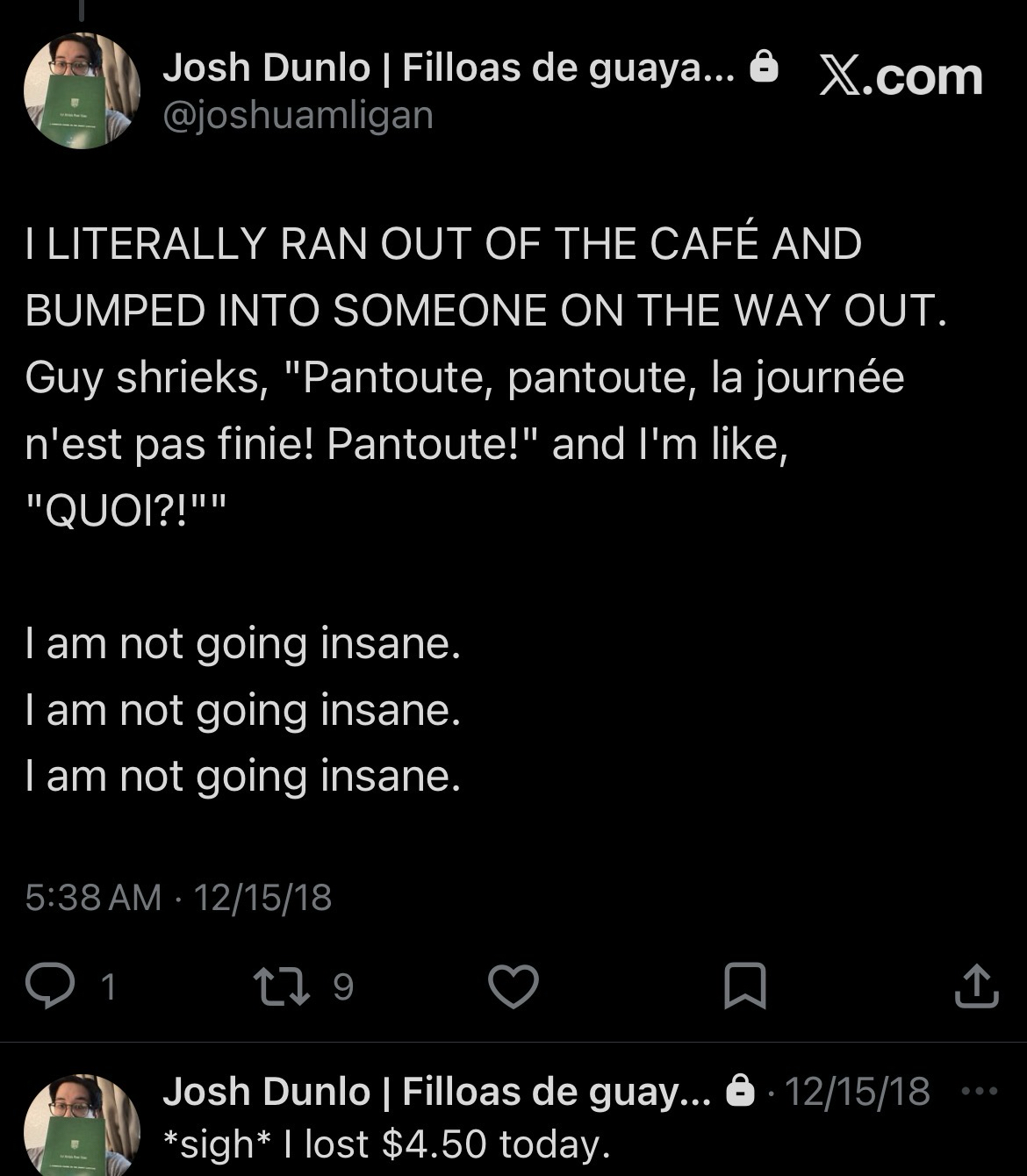Tap the padlock icon beside main author name
This screenshot has width=1027, height=1176.
pyautogui.click(x=765, y=68)
